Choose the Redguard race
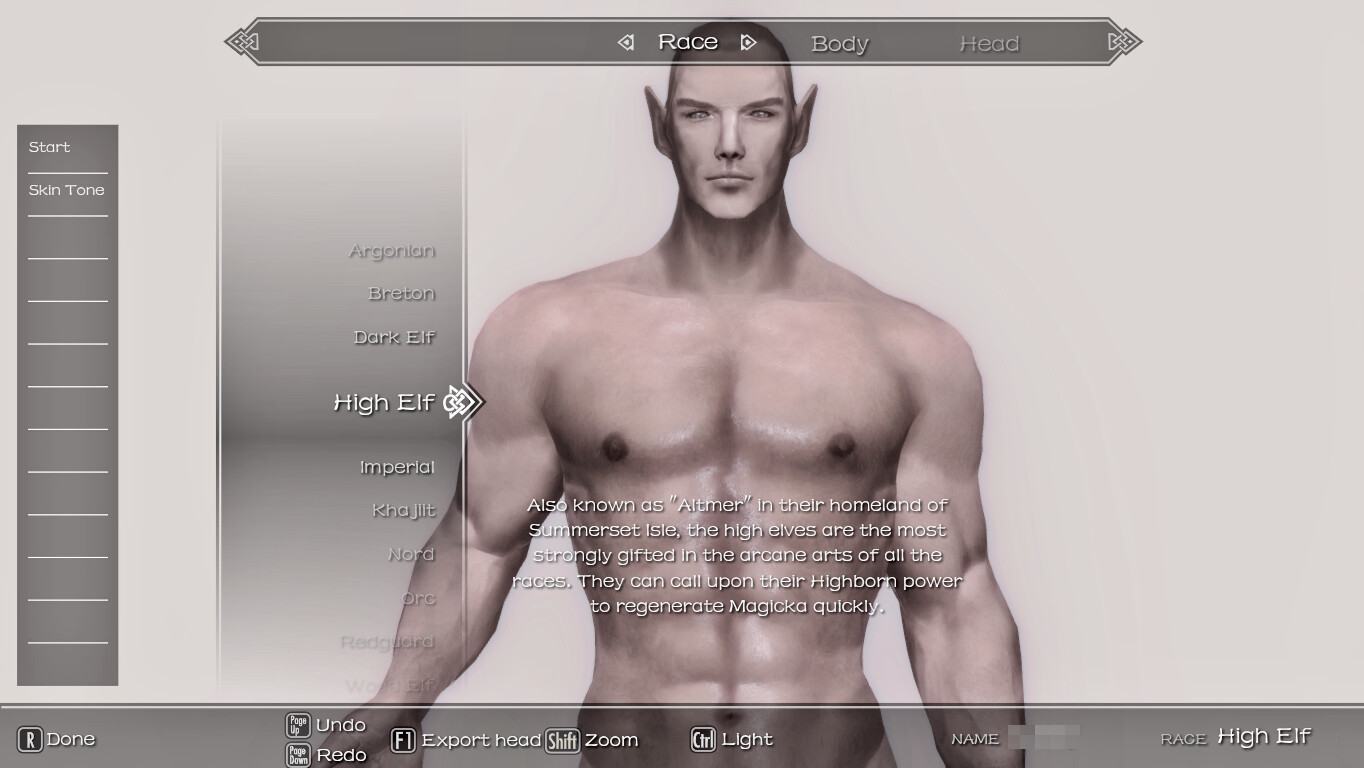 coord(388,642)
